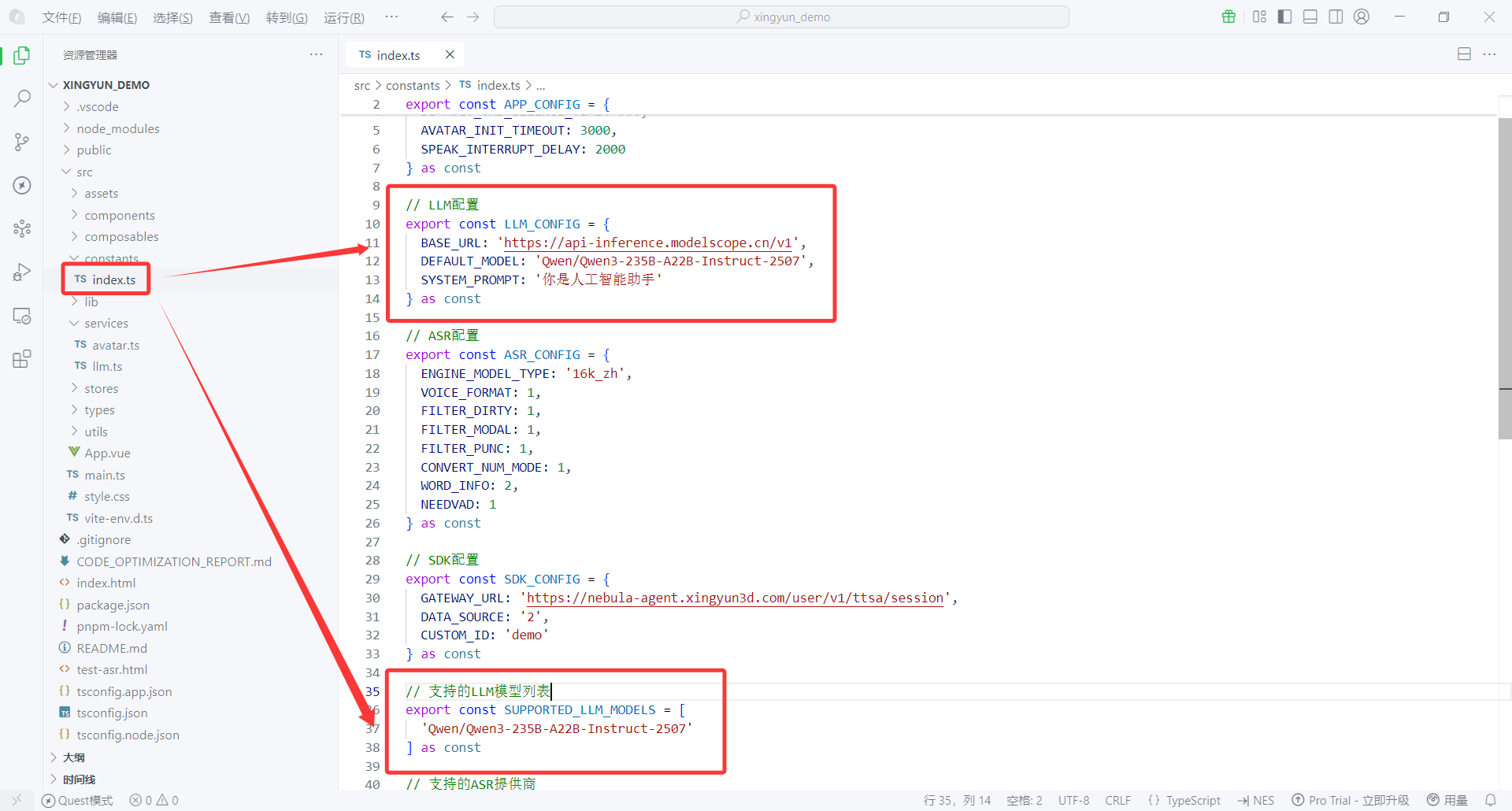Viewport: 1512px width, 811px height.
Task: Expand the 时间线 timeline section
Action: pos(79,780)
